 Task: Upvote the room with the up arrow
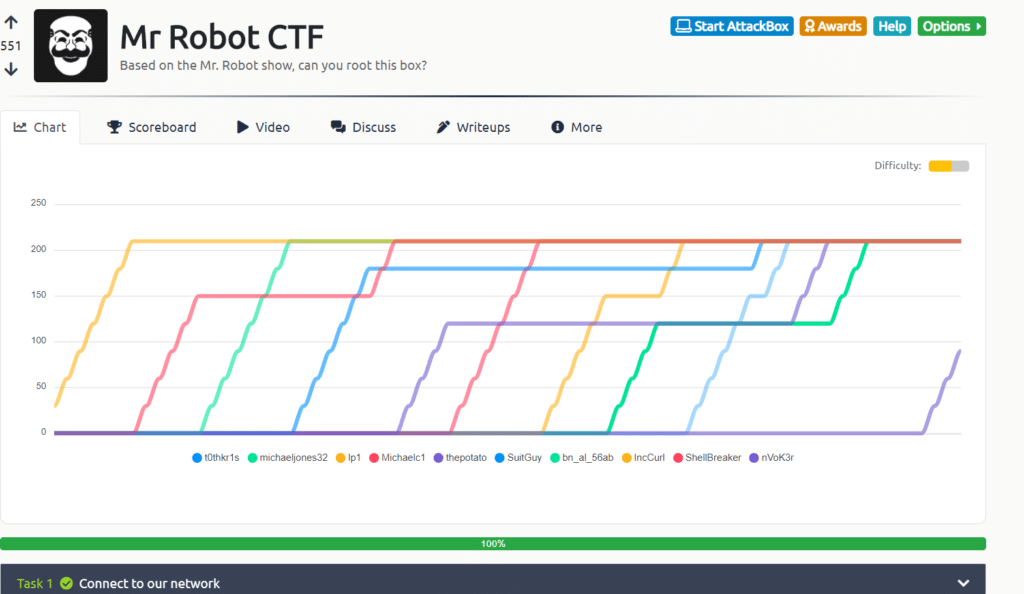tap(11, 22)
